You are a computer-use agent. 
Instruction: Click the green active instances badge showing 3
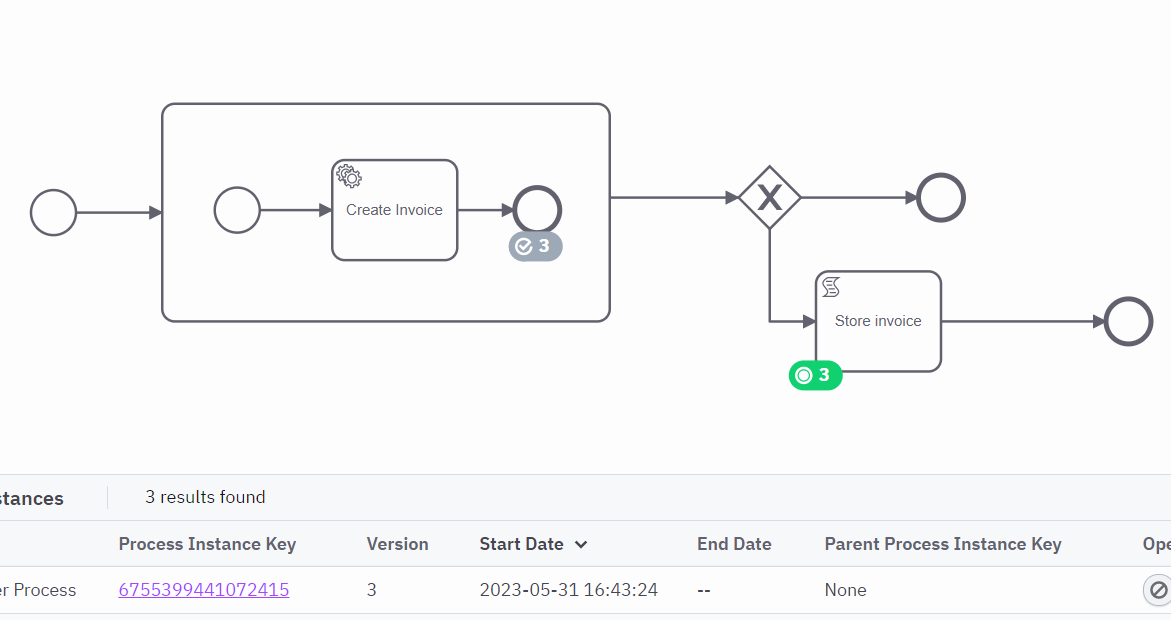(816, 375)
